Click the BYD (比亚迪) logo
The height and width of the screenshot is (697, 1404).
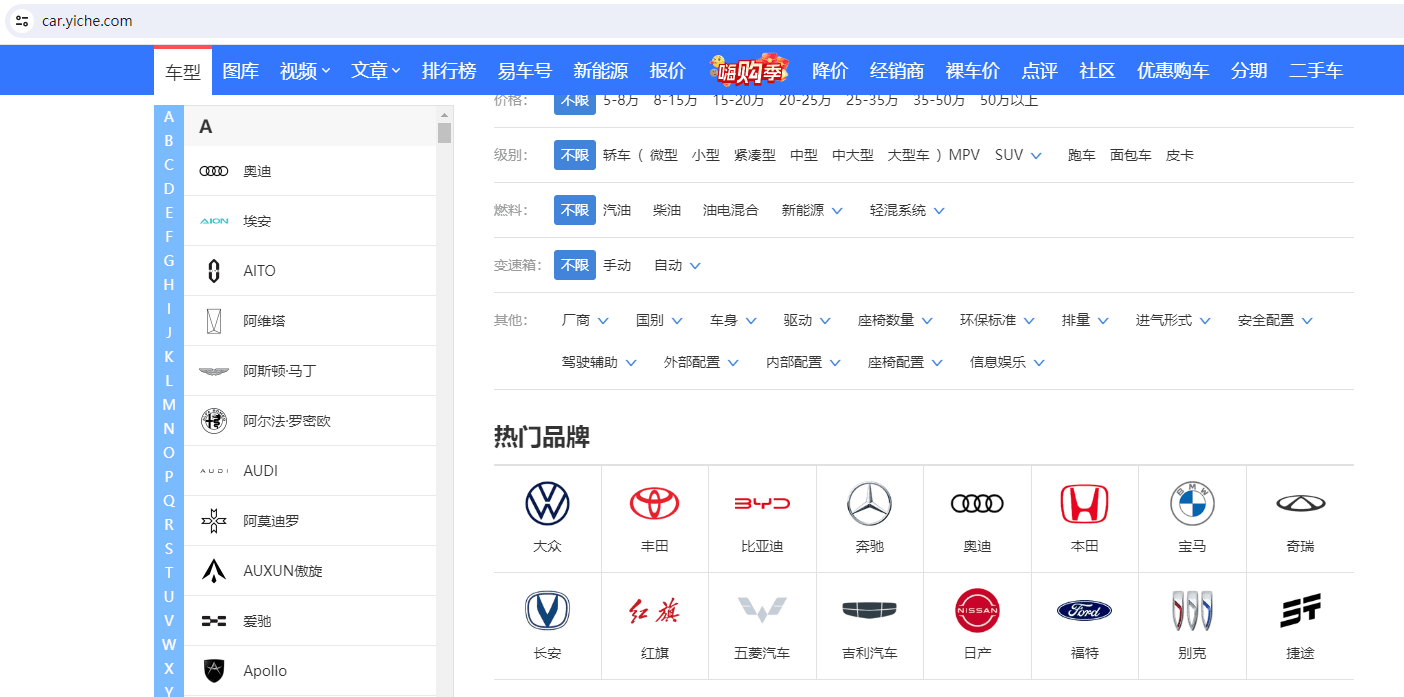pos(762,503)
